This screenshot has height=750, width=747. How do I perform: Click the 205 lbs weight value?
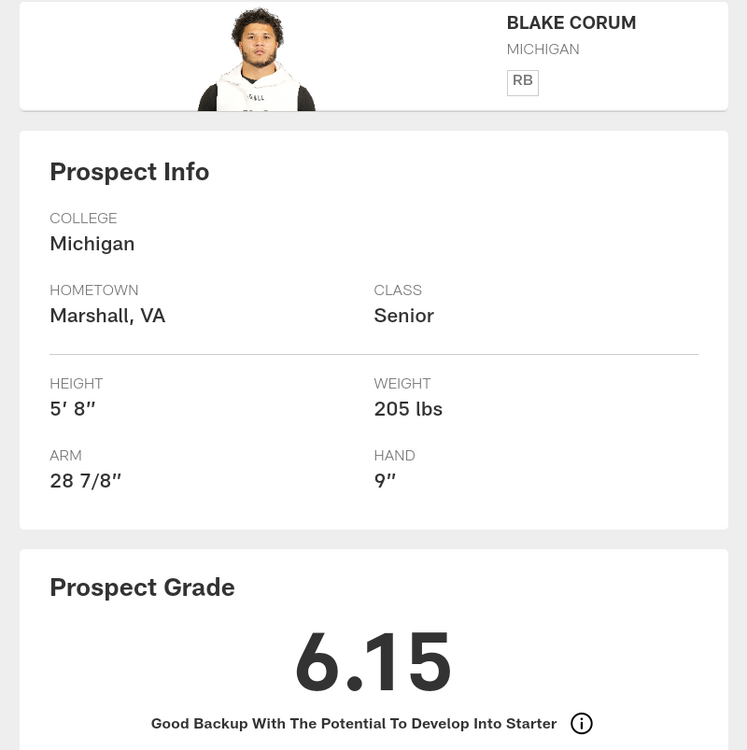click(x=408, y=409)
